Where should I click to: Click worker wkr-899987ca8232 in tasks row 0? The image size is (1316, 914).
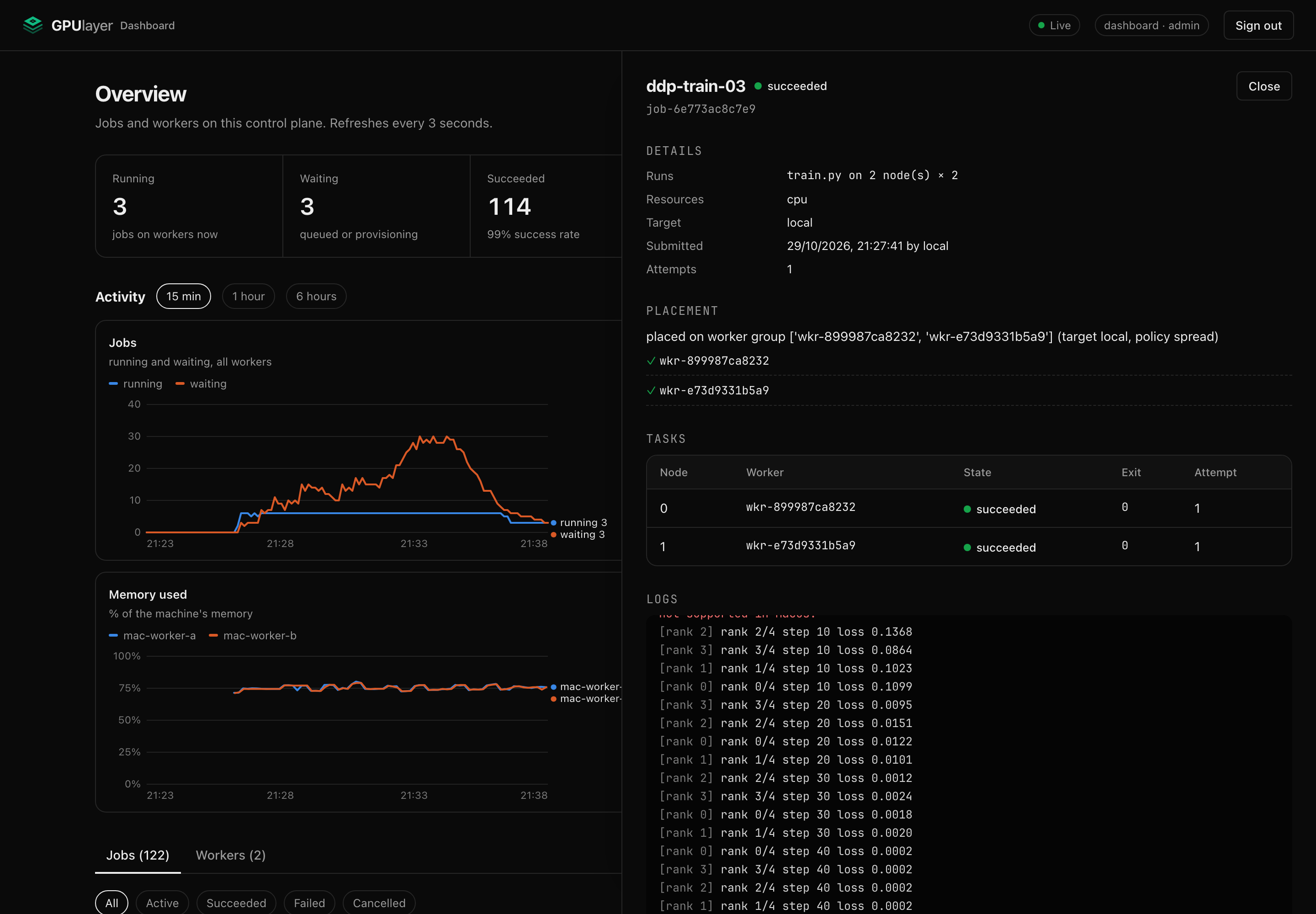pyautogui.click(x=801, y=507)
